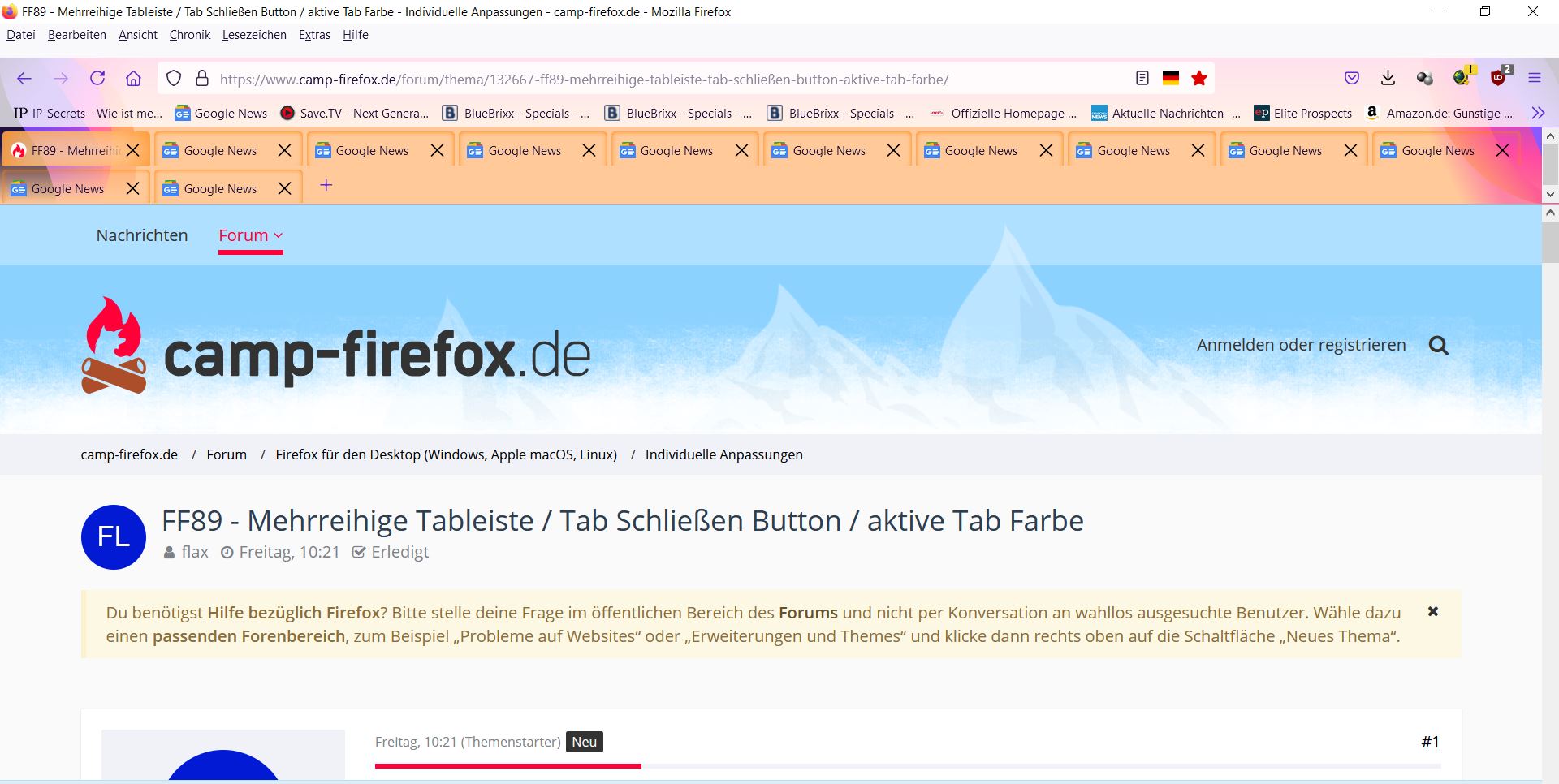Click Hilfe bezüglich Firefox in notice
The height and width of the screenshot is (784, 1559).
294,613
